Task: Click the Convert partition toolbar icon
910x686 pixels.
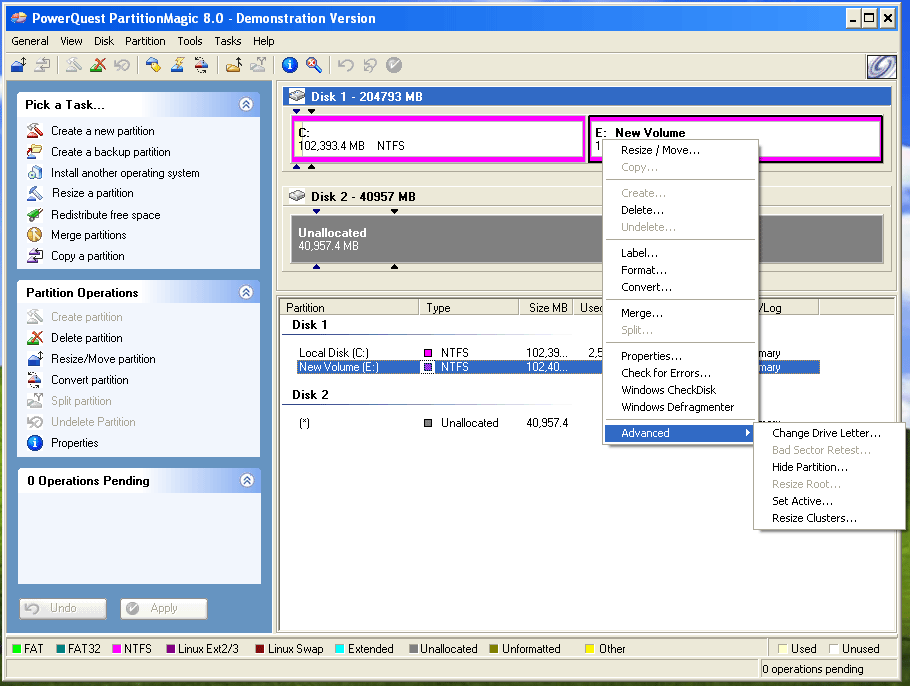Action: tap(201, 65)
